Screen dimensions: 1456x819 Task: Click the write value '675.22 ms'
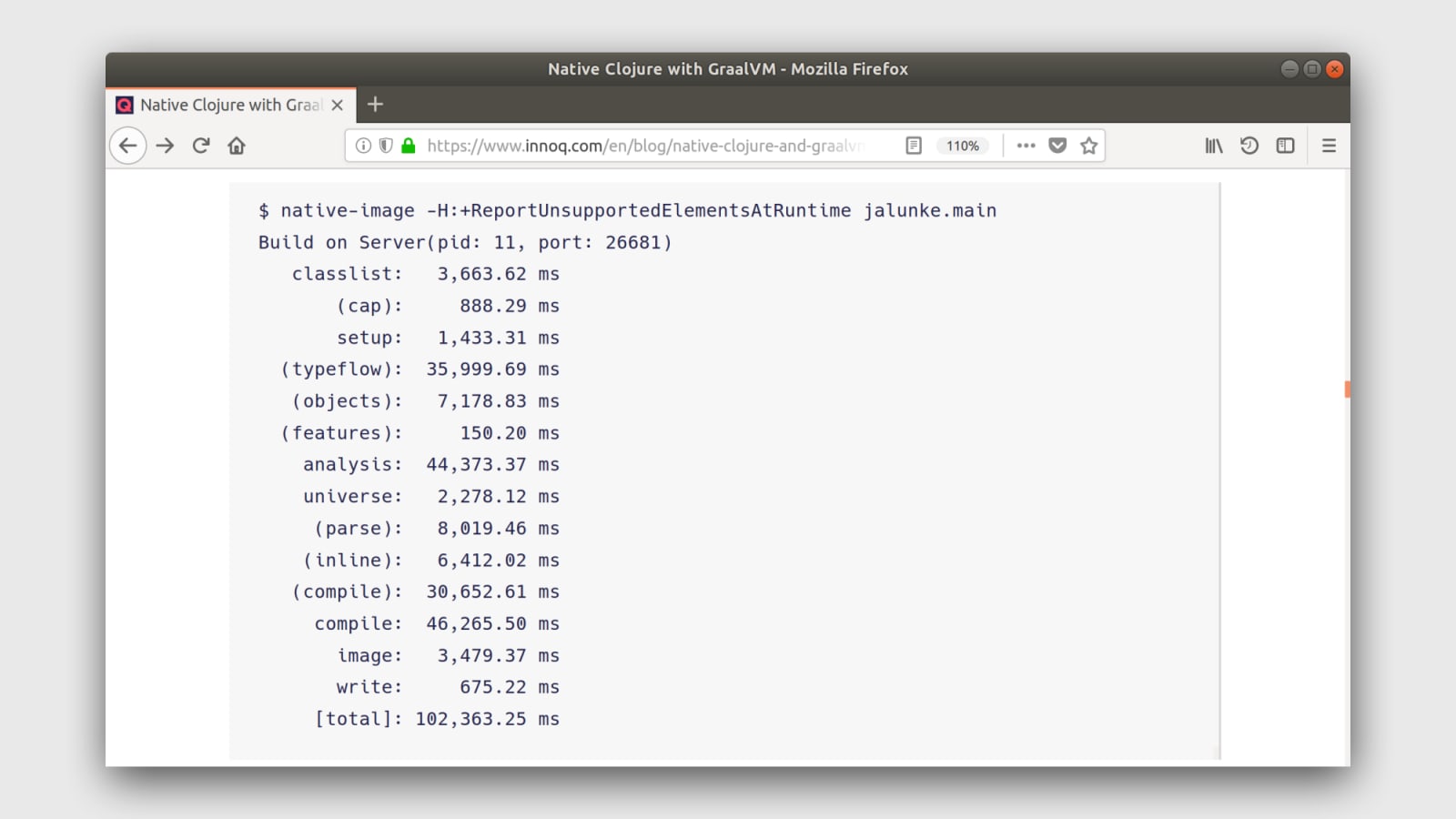point(510,687)
